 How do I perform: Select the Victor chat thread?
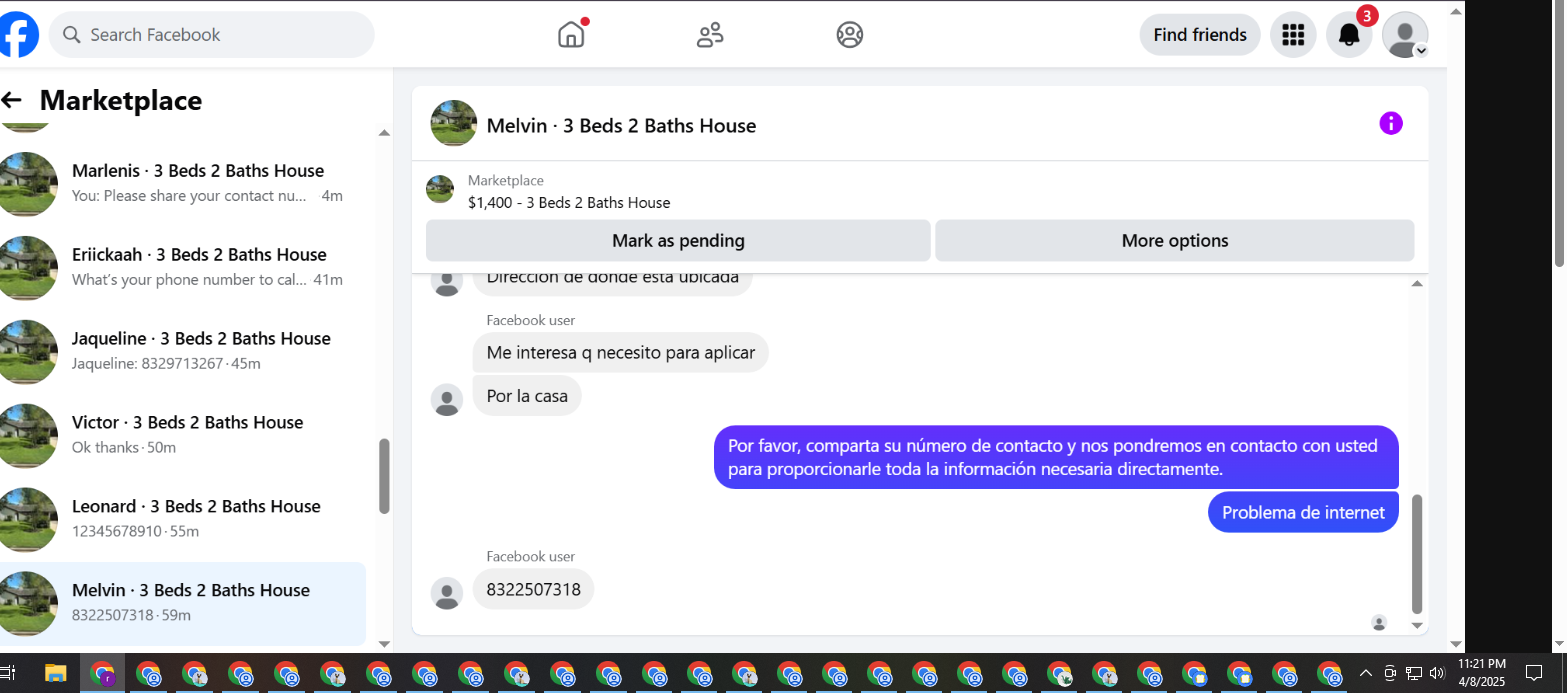(183, 435)
